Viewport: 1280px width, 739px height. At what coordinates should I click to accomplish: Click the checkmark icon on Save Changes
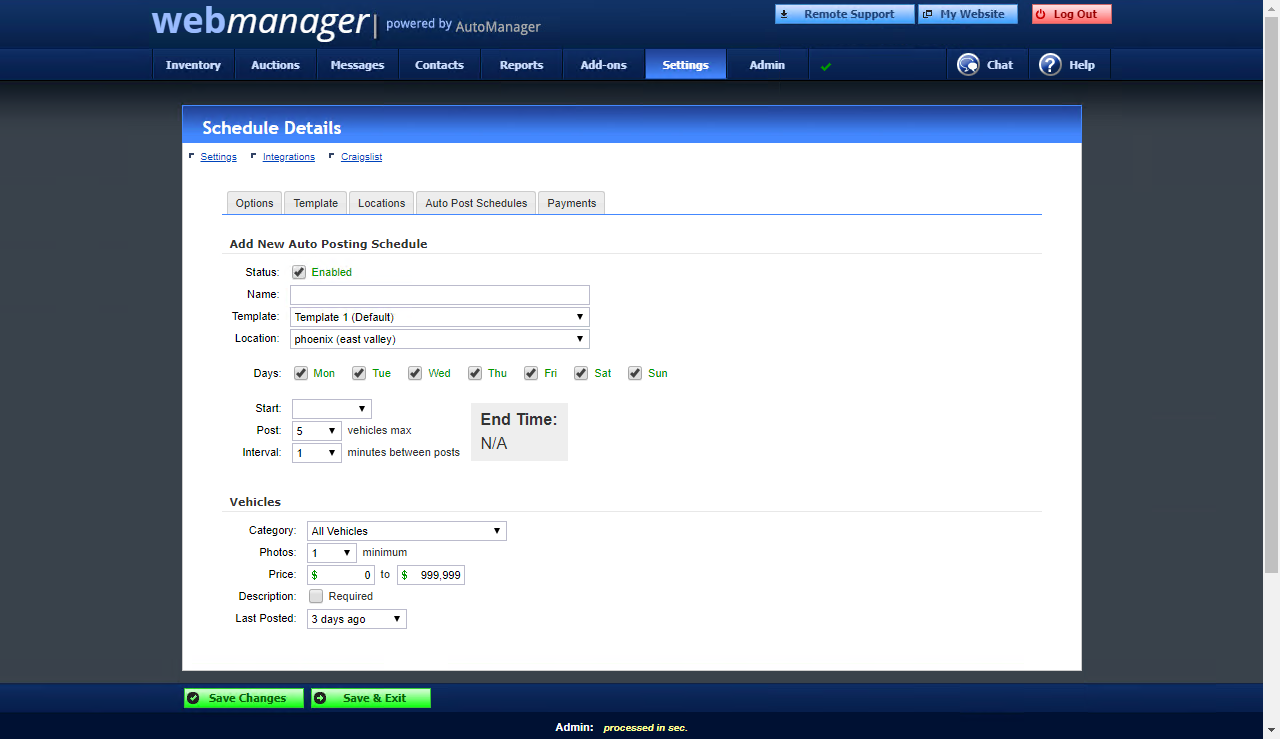click(x=193, y=697)
